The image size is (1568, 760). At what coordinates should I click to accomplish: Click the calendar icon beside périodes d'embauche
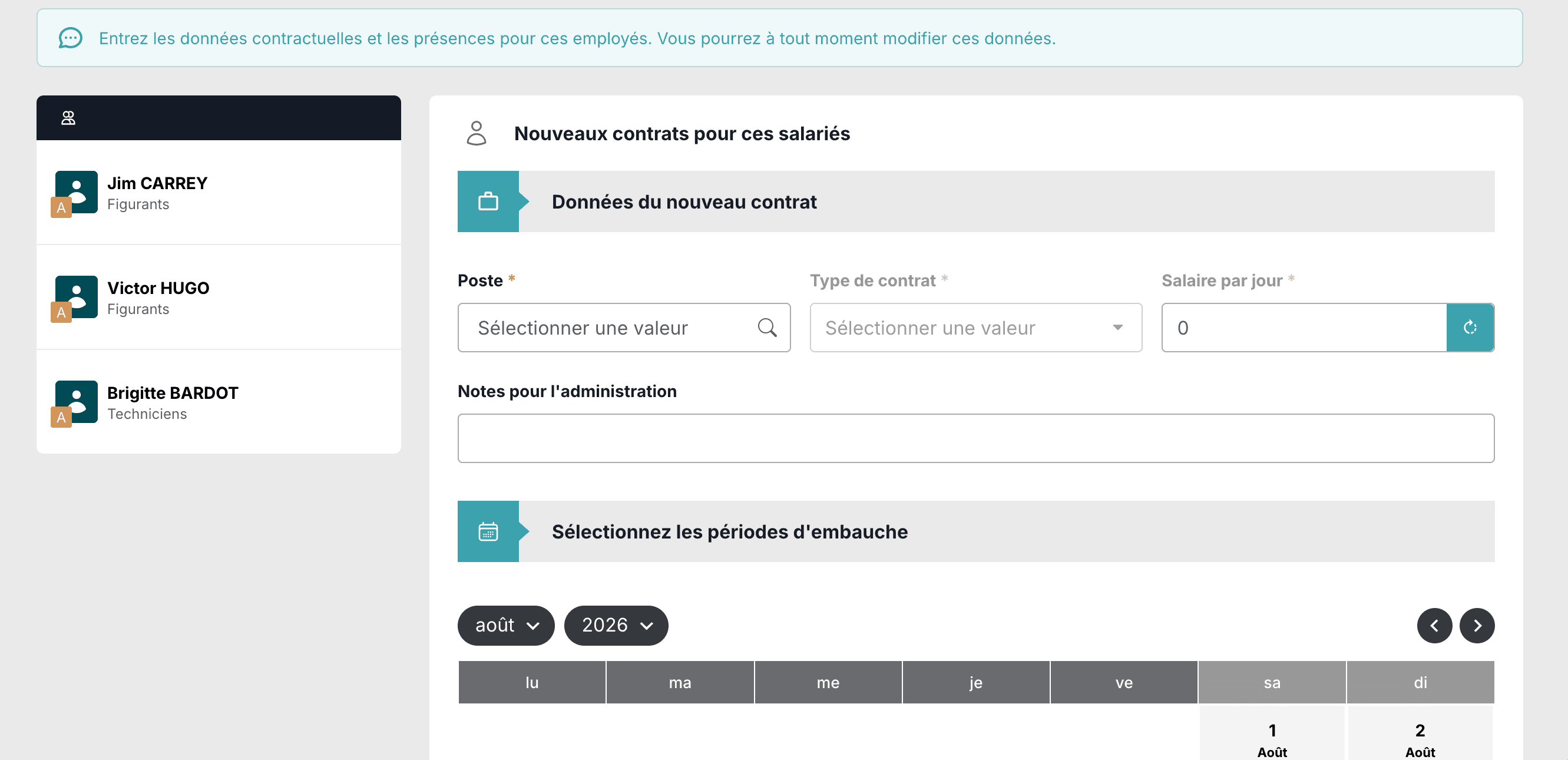tap(488, 531)
